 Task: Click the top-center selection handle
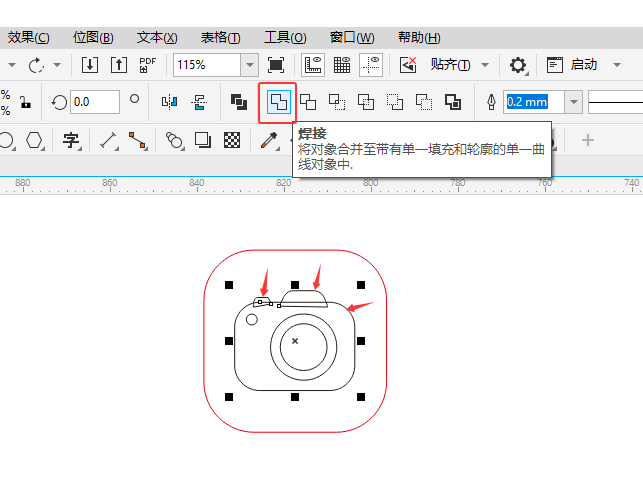coord(295,285)
